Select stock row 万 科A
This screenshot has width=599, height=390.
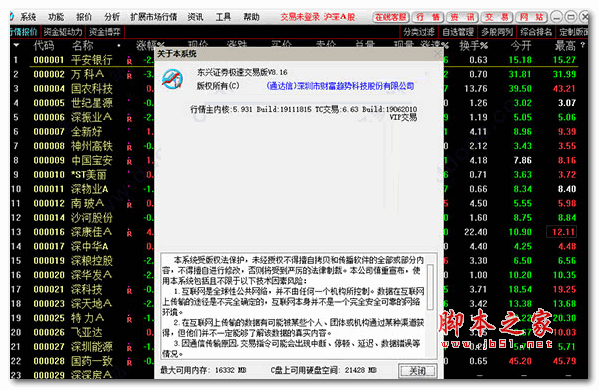[x=87, y=74]
